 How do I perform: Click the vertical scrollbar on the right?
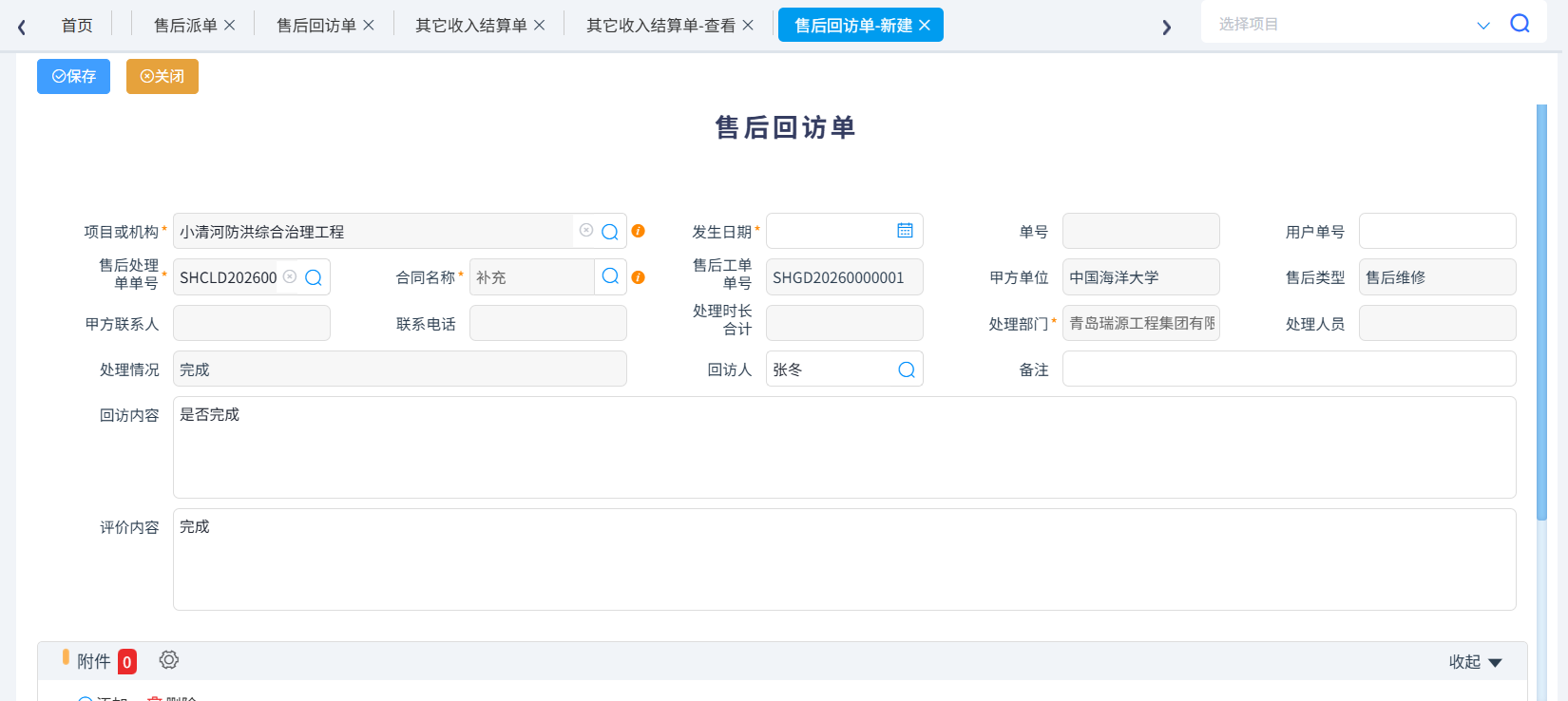(x=1542, y=312)
